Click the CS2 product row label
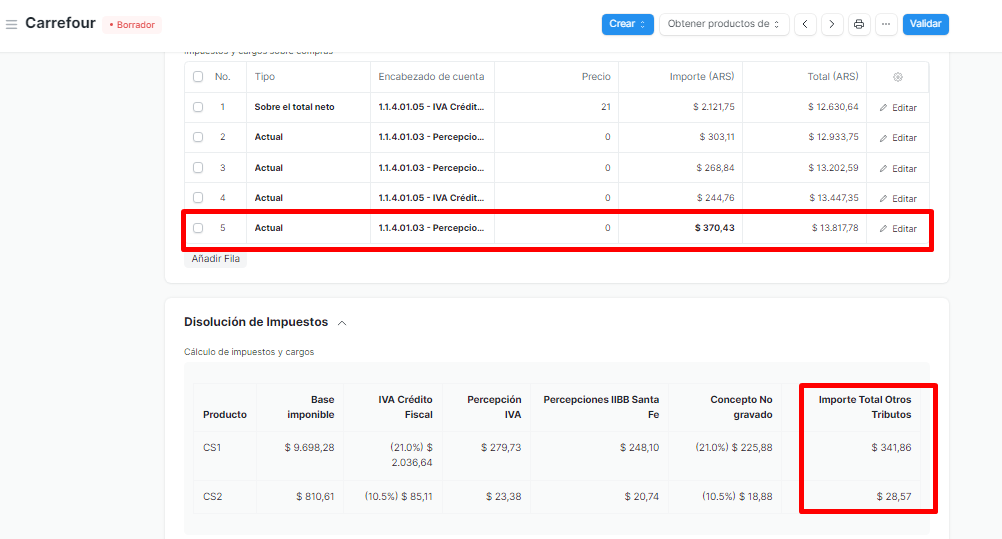Screen dimensions: 1002x539 pos(213,496)
